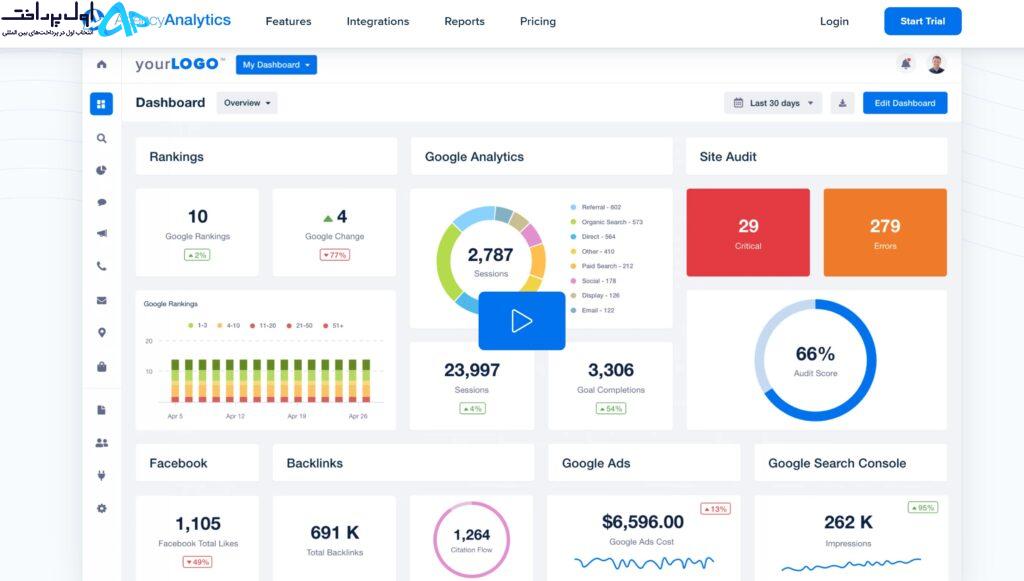Open the shopping bag icon in sidebar

click(101, 367)
